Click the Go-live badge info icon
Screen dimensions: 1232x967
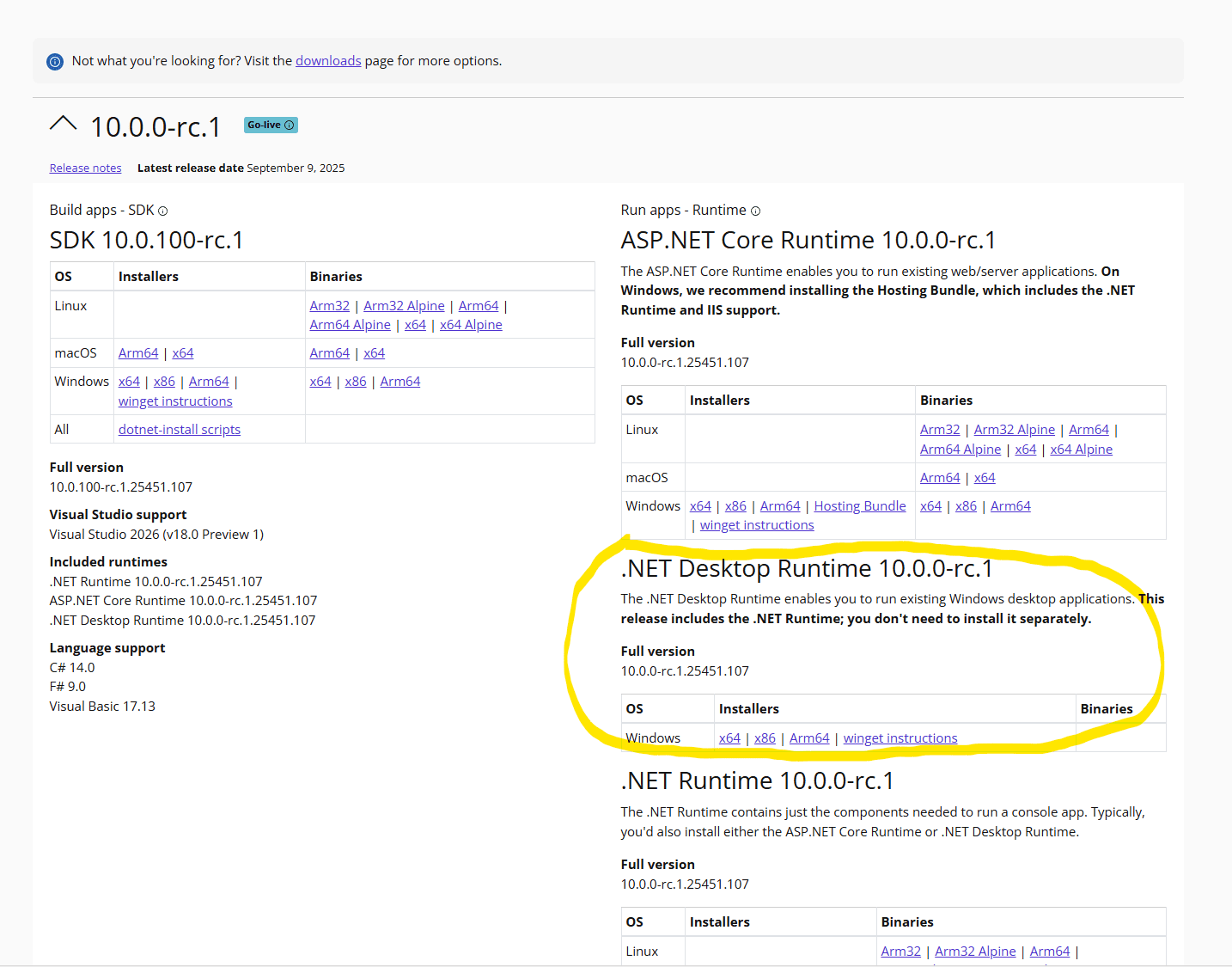[x=290, y=125]
